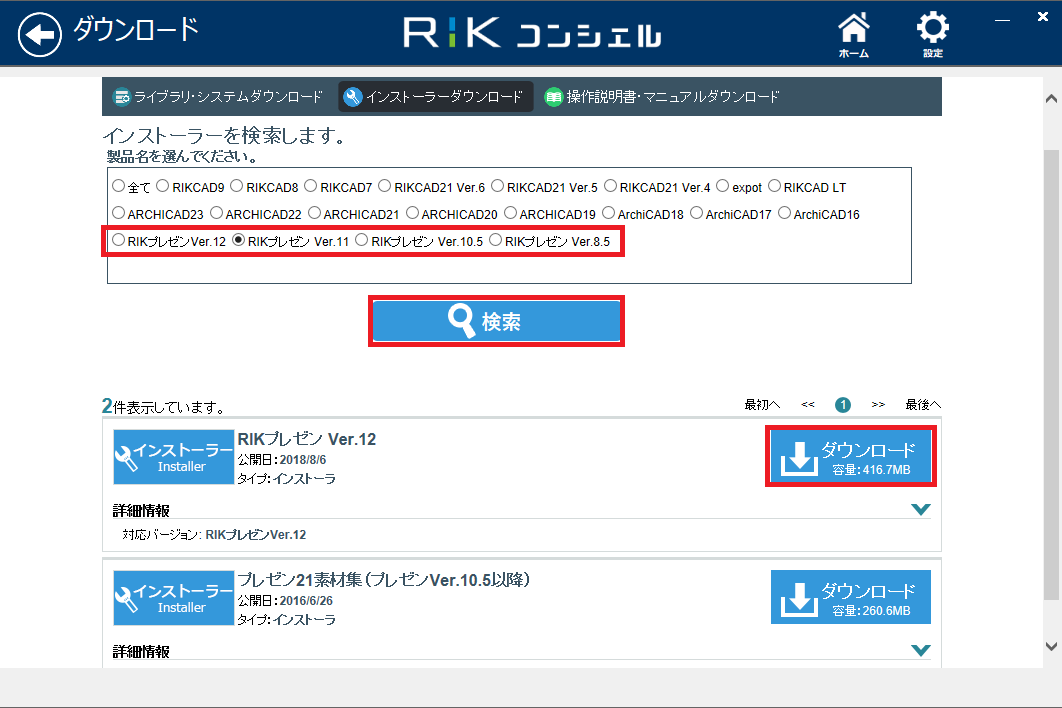Select RIKCAD21 Ver.5 option
Viewport: 1062px width, 708px height.
pos(498,186)
